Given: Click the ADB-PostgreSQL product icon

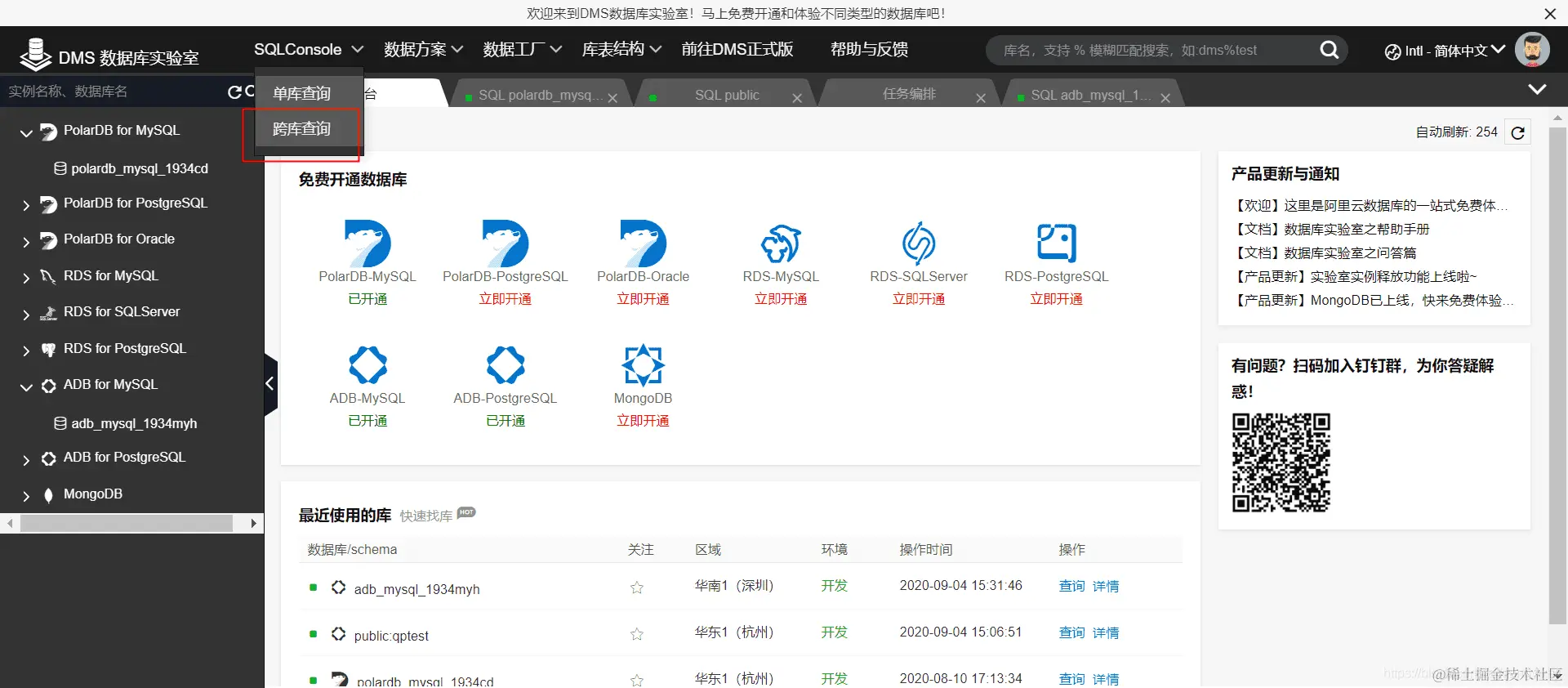Looking at the screenshot, I should (506, 364).
